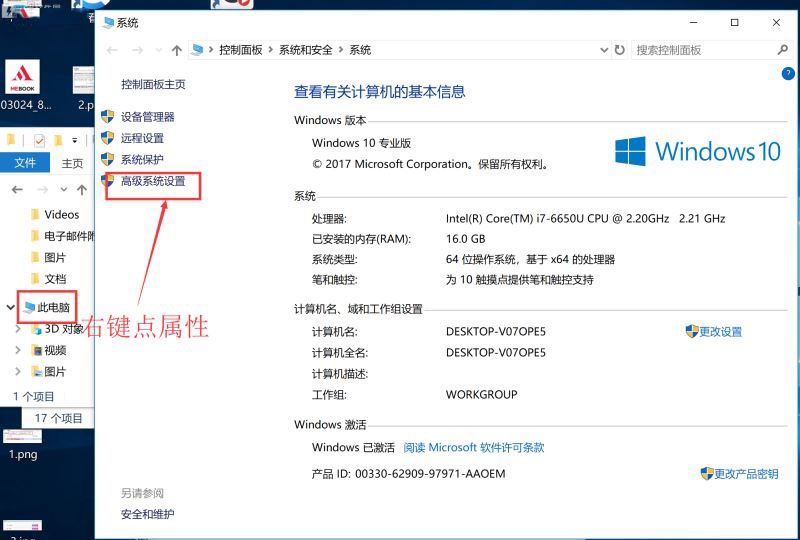Open quick access toolbar customize dropdown
The height and width of the screenshot is (540, 800).
coord(74,140)
